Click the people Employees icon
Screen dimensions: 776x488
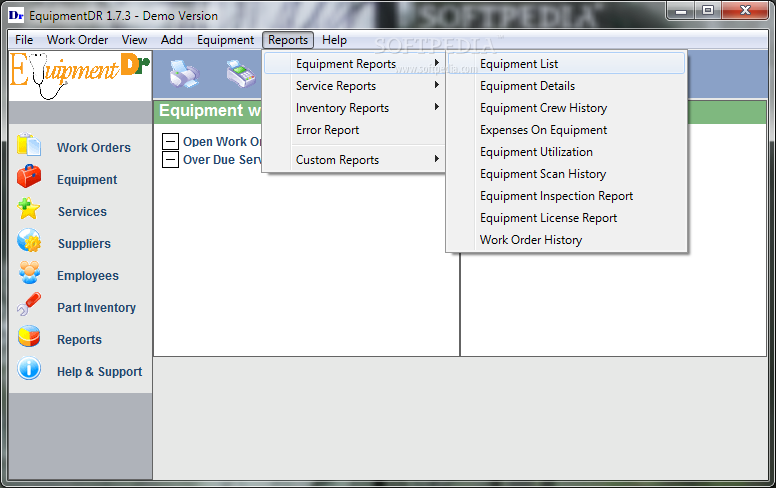[29, 273]
